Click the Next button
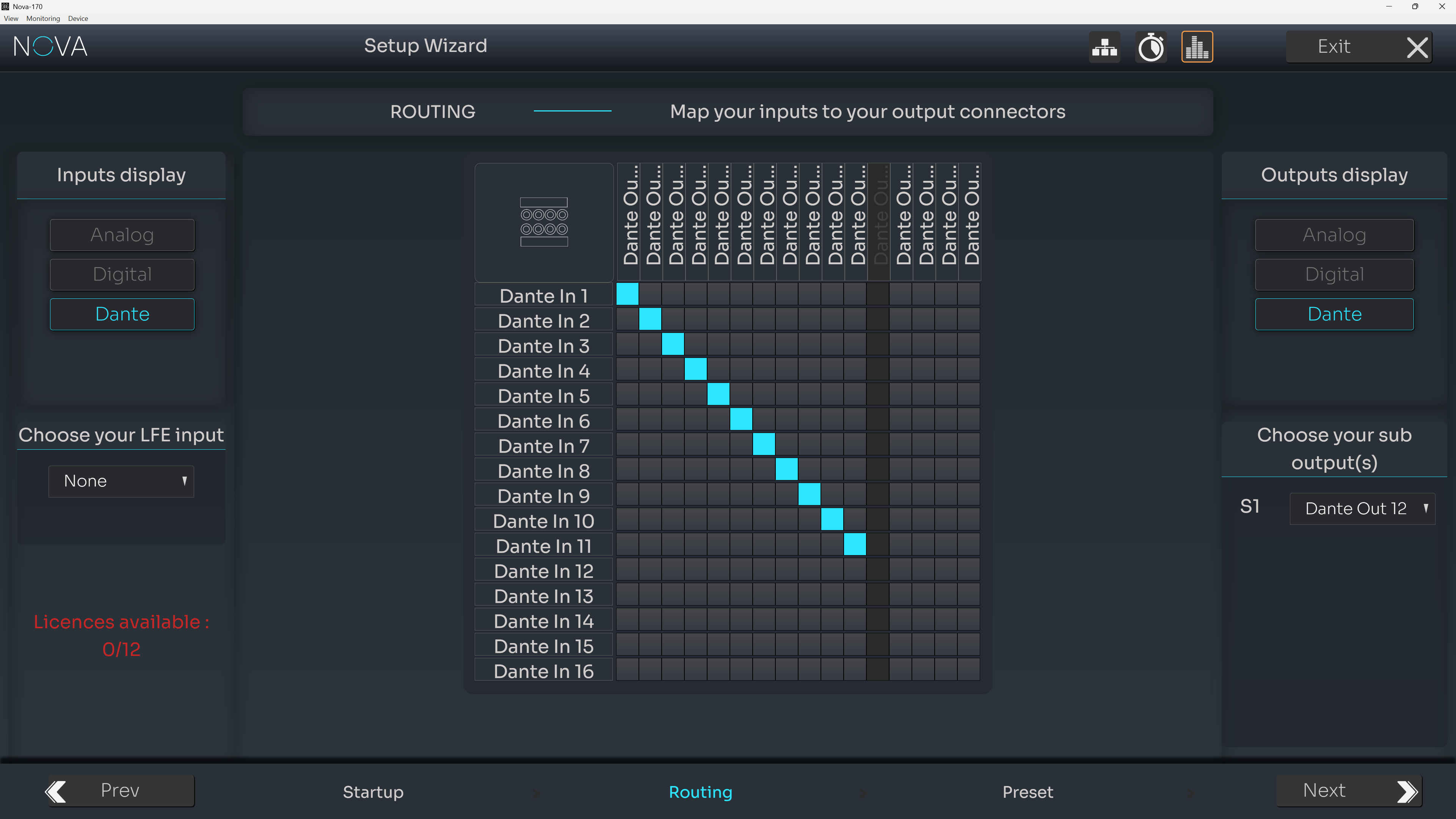 coord(1349,791)
